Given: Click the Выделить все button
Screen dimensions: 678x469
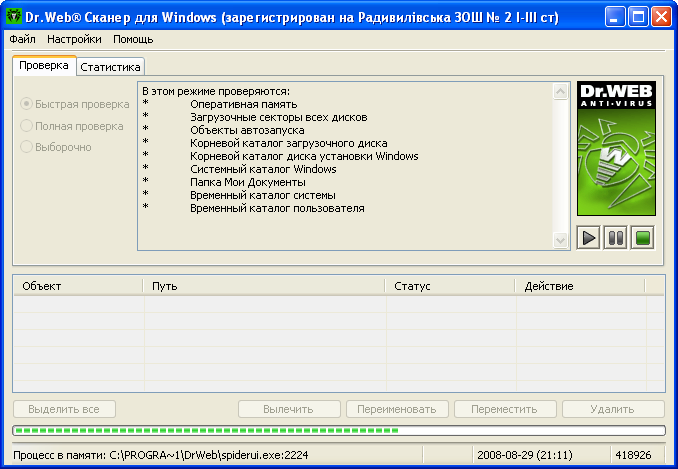Looking at the screenshot, I should [64, 409].
